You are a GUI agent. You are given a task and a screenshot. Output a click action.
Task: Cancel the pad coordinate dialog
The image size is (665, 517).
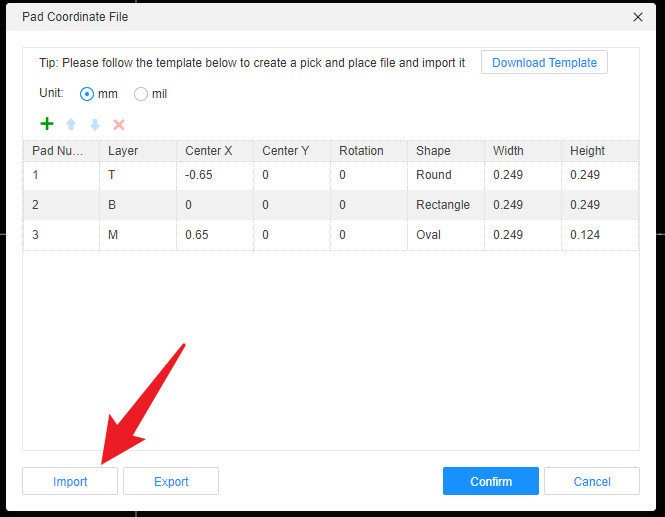click(591, 481)
